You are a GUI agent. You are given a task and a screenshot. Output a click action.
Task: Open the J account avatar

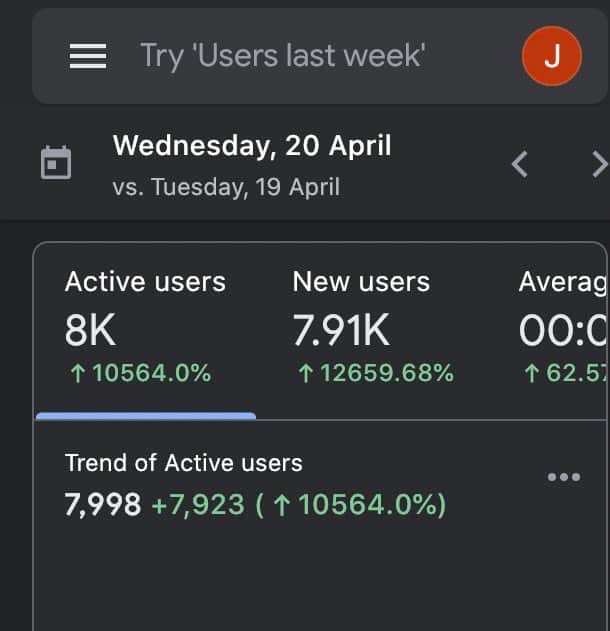click(552, 56)
